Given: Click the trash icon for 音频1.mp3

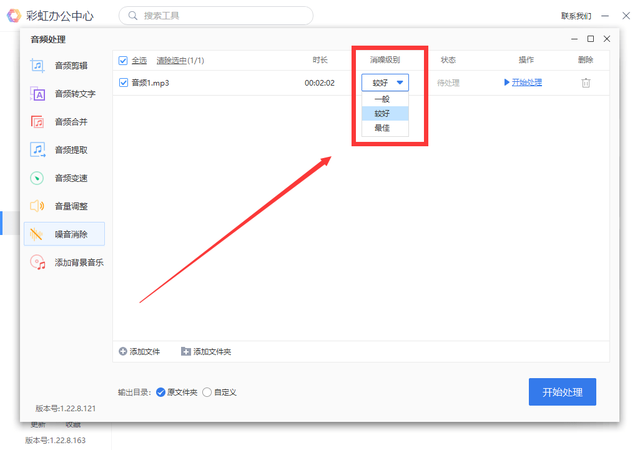Looking at the screenshot, I should (x=586, y=83).
